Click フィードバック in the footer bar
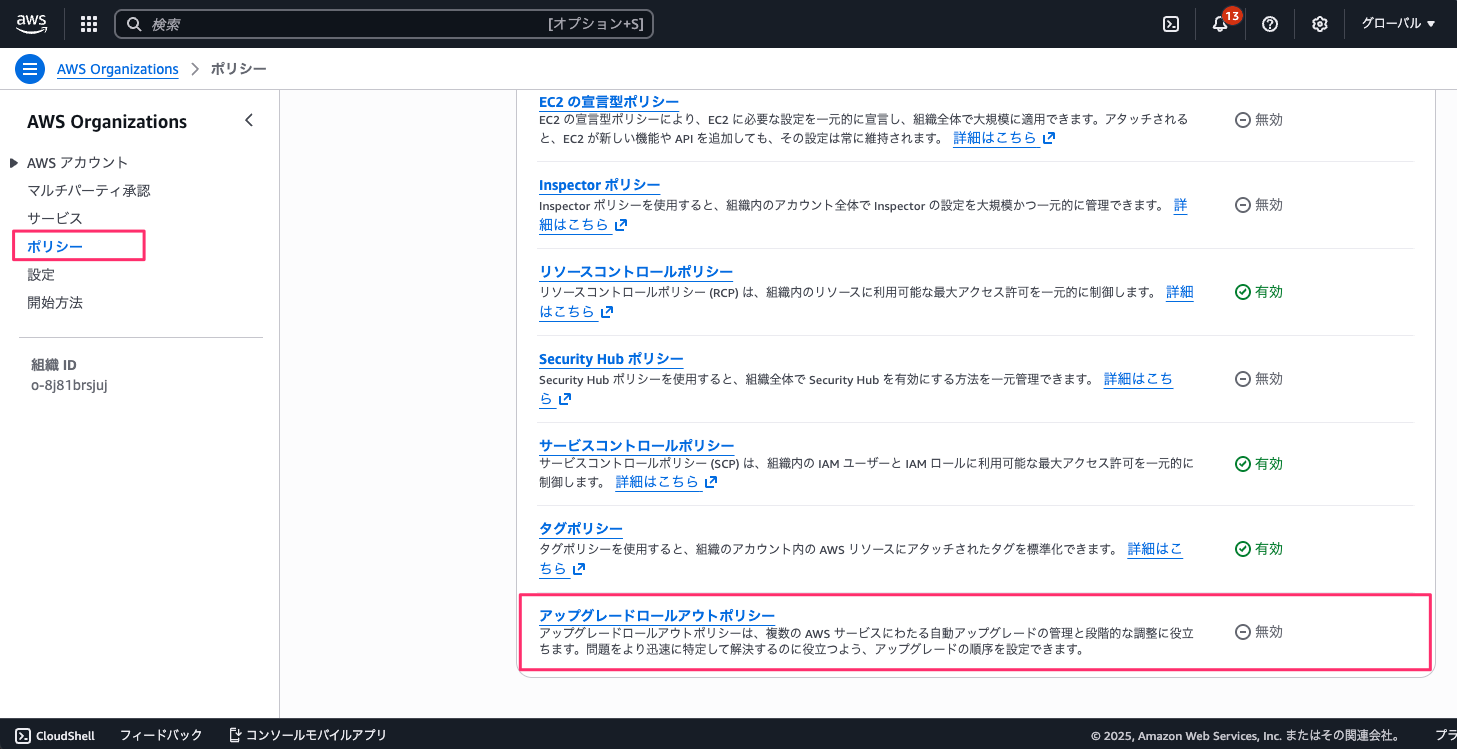This screenshot has width=1457, height=749. point(160,735)
